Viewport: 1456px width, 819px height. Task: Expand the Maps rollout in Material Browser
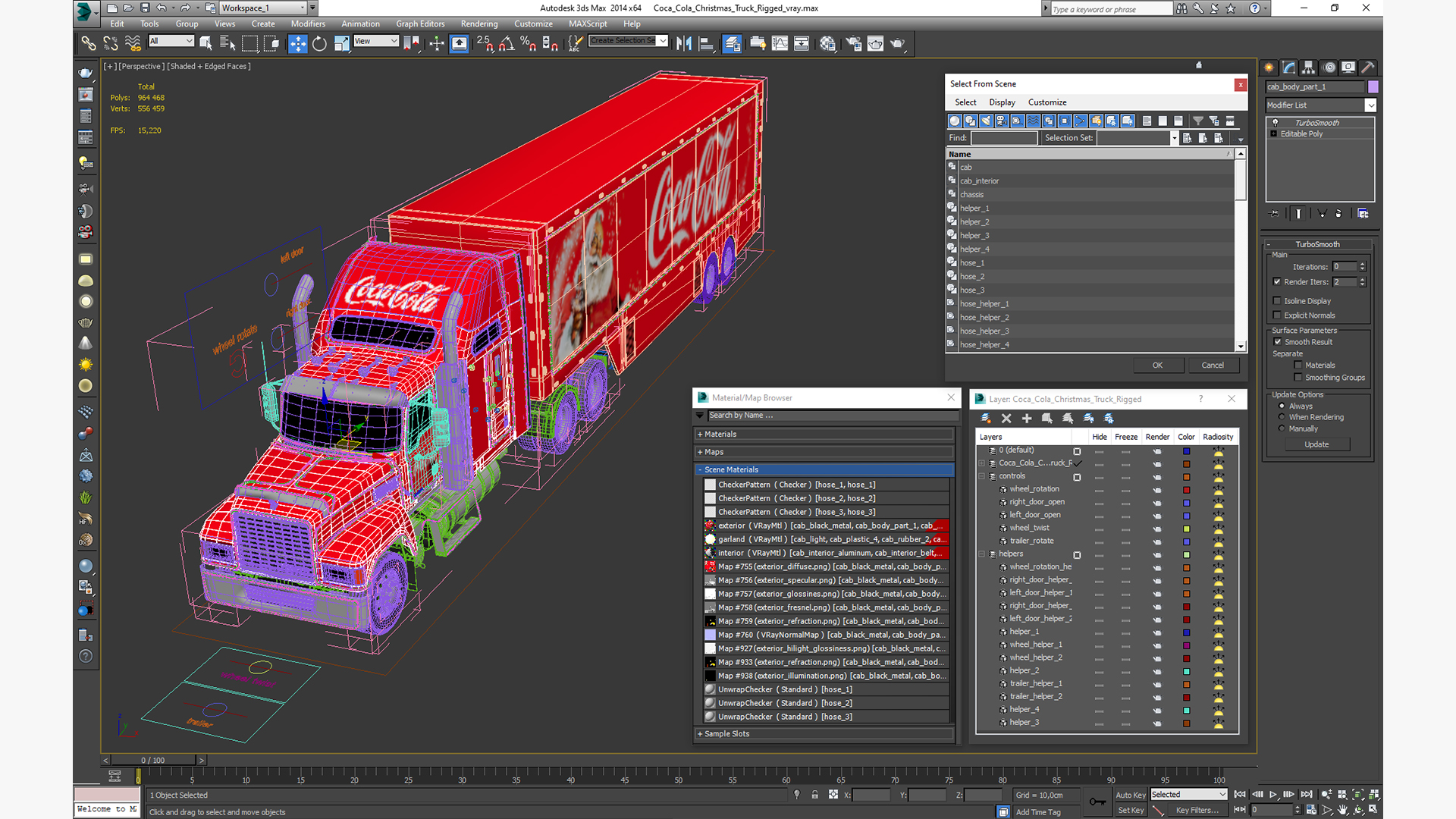(x=824, y=452)
